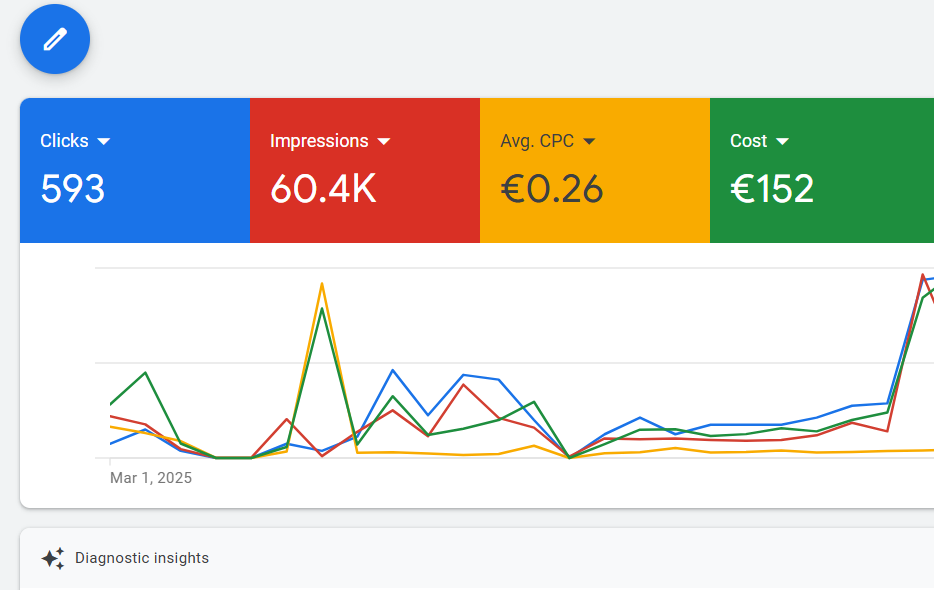This screenshot has width=934, height=590.
Task: Click the Mar 1, 2025 axis label
Action: (151, 478)
